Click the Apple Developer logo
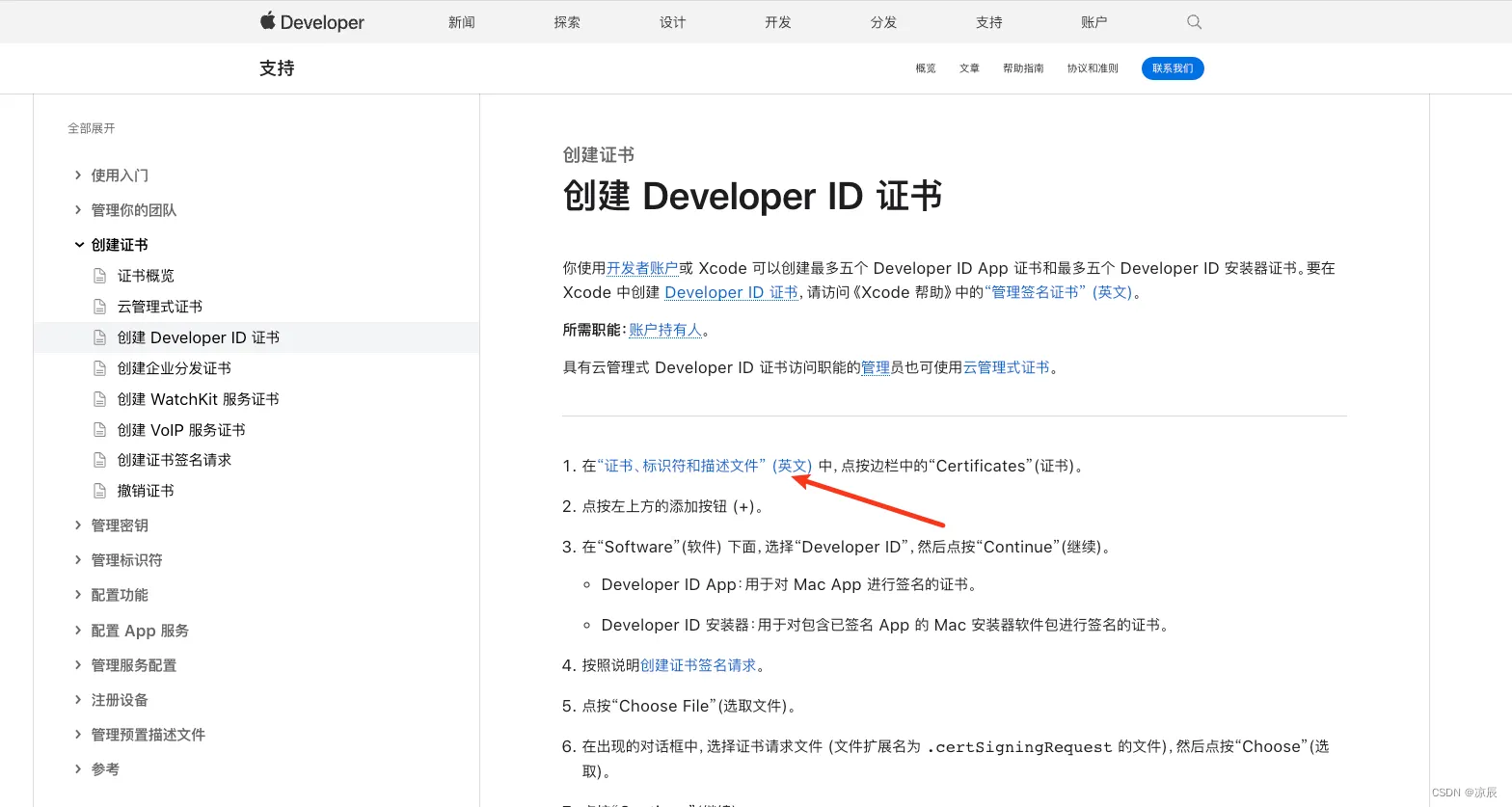Image resolution: width=1512 pixels, height=807 pixels. click(312, 21)
